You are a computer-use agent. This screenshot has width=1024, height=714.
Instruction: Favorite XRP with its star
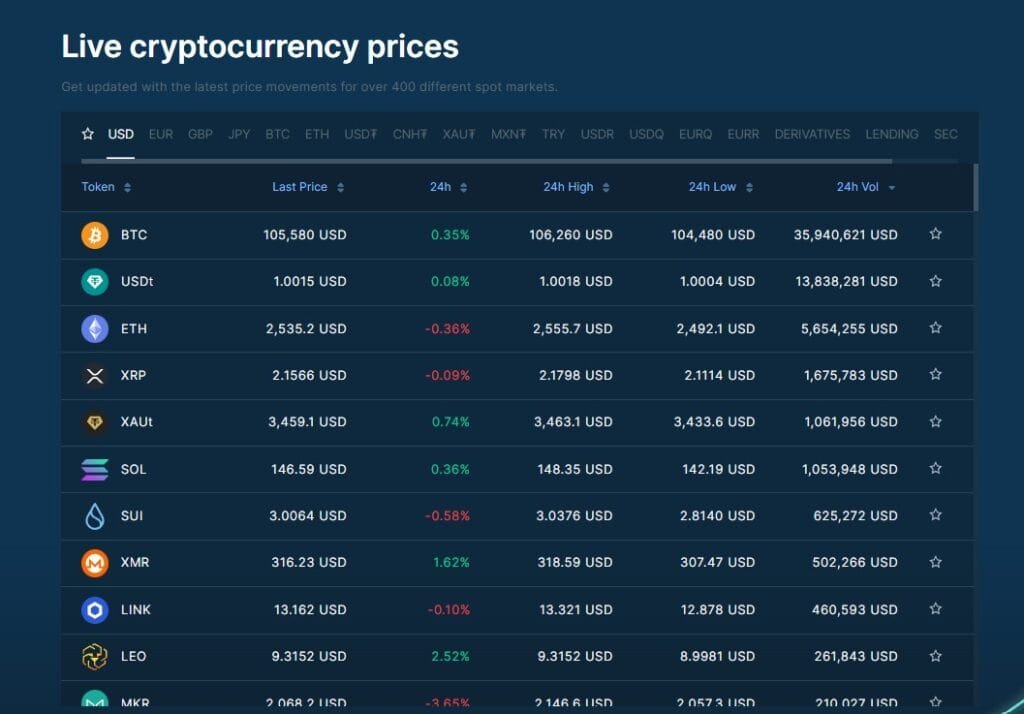point(935,374)
